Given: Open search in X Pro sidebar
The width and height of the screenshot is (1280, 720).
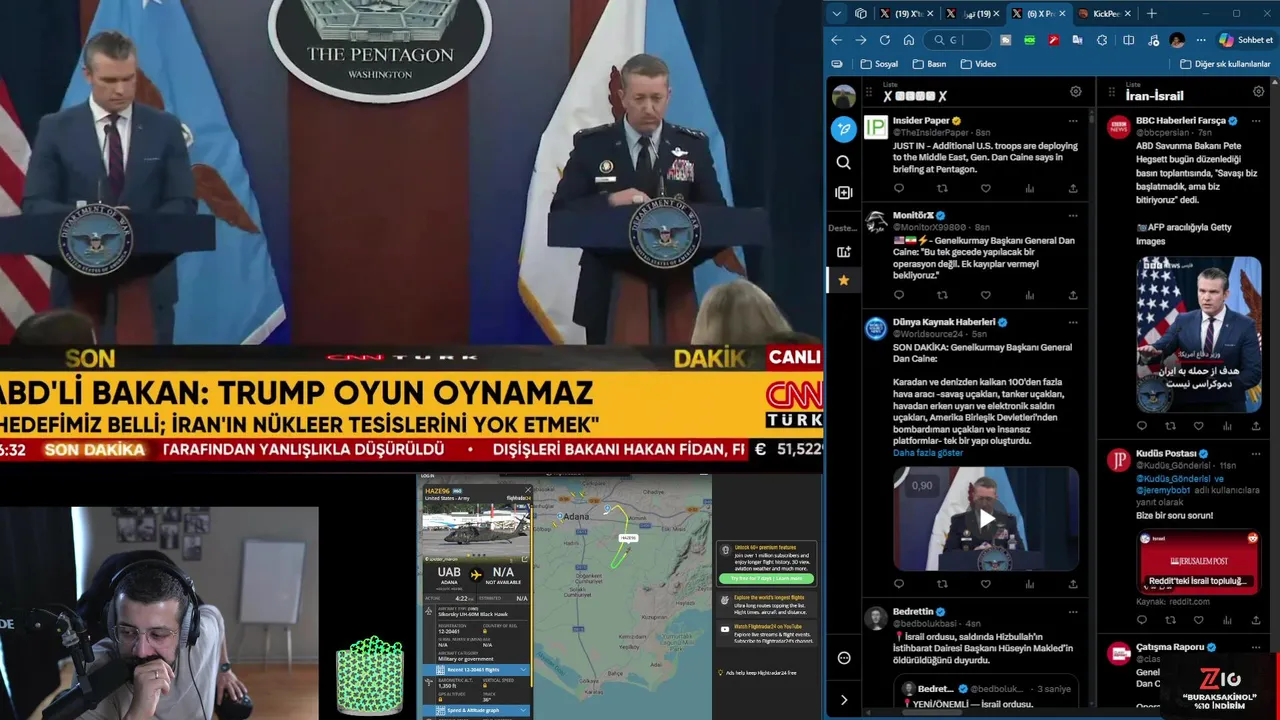Looking at the screenshot, I should 843,162.
